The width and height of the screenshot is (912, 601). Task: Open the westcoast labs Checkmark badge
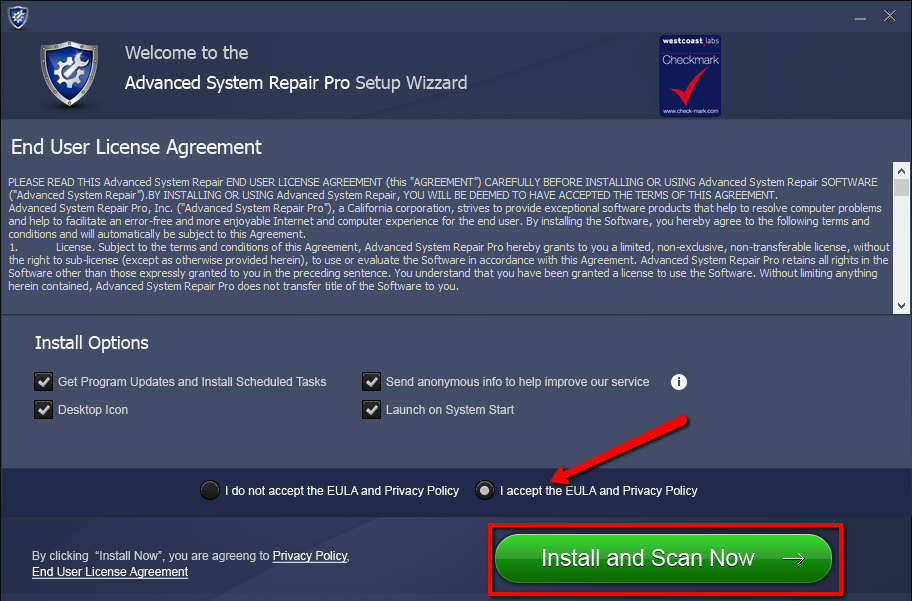690,76
